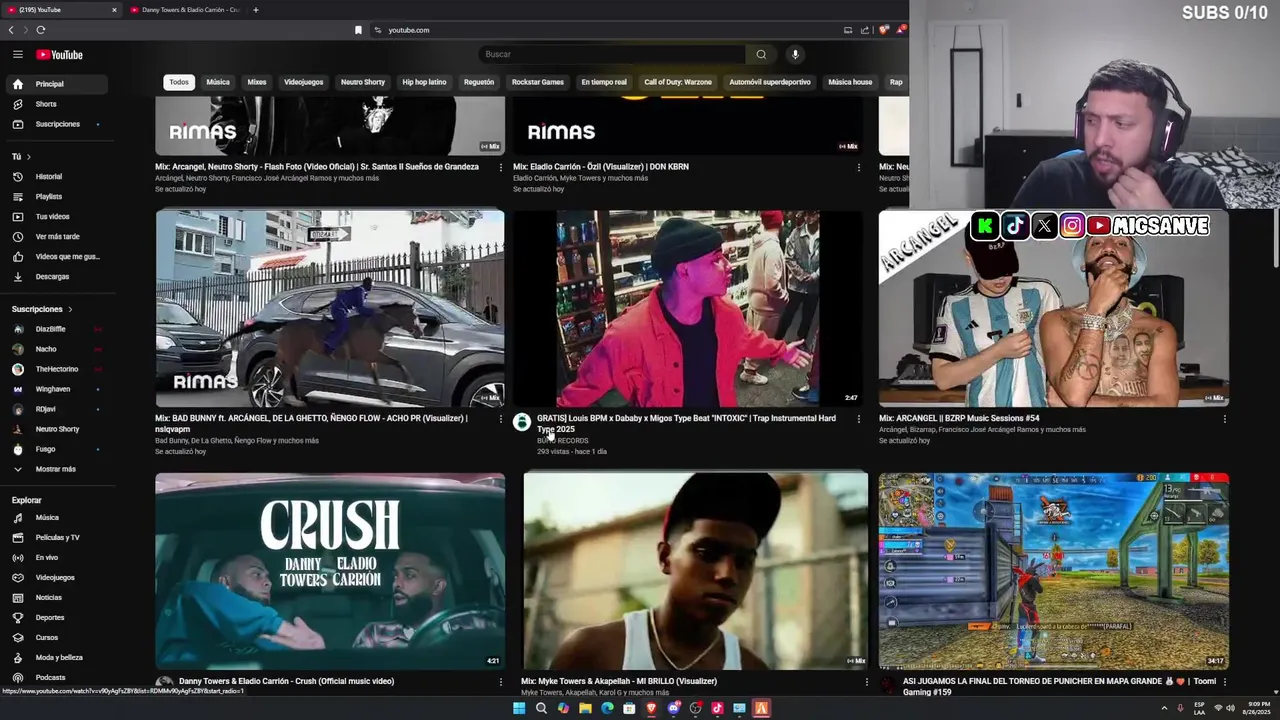1280x720 pixels.
Task: Click the YouTube logo
Action: 60,55
